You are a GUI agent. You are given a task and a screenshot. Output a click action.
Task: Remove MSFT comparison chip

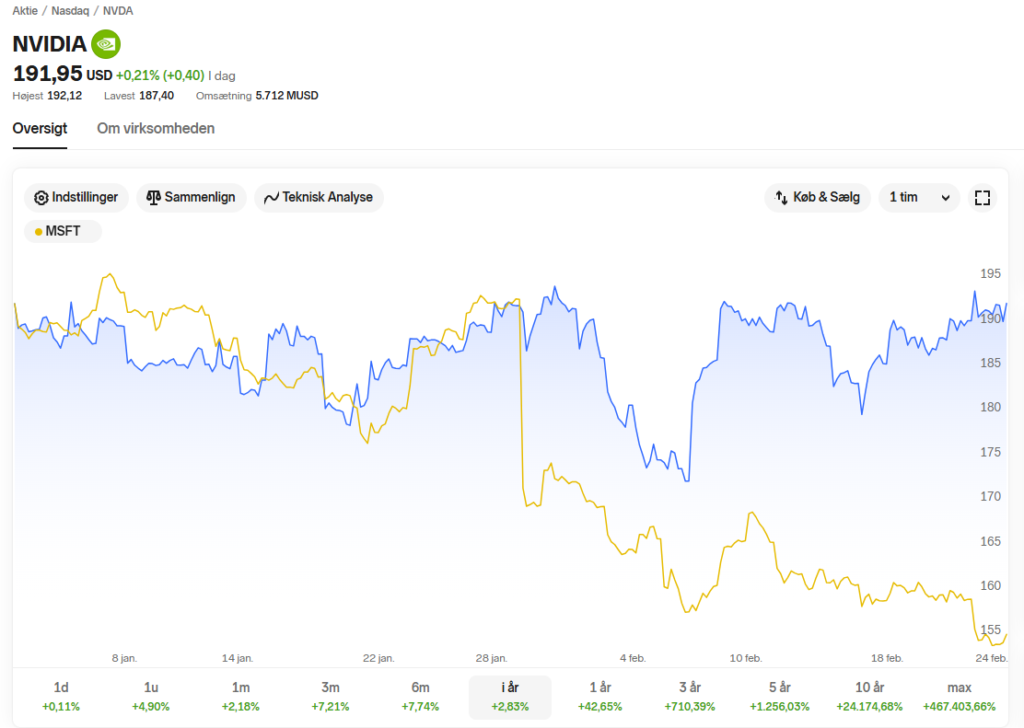[63, 231]
